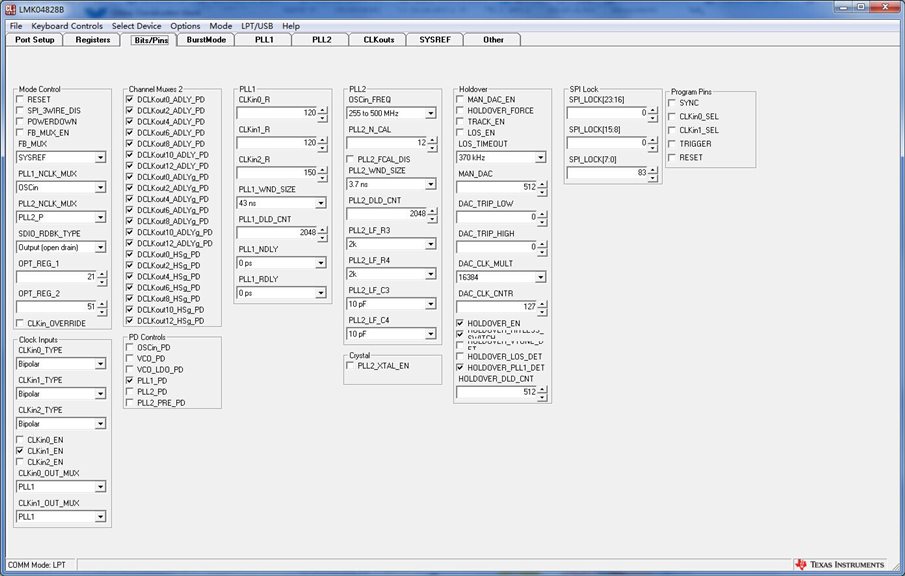This screenshot has width=905, height=576.
Task: Switch to the BurstMode tab
Action: click(x=206, y=40)
